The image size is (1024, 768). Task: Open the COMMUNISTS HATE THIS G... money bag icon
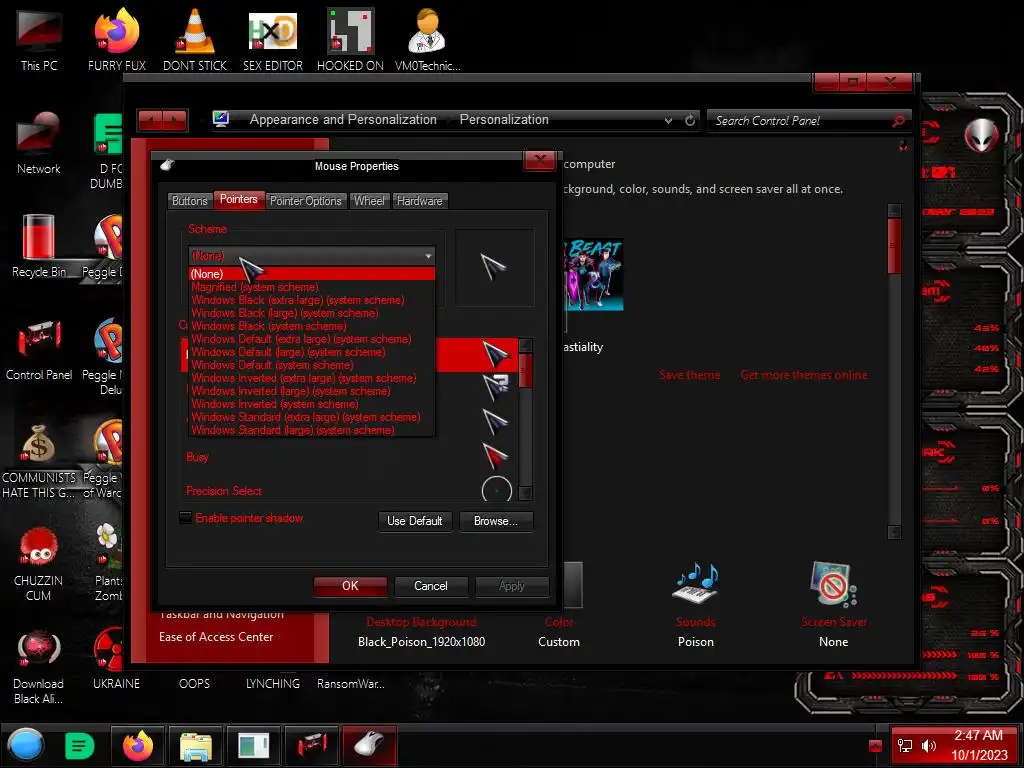(39, 460)
